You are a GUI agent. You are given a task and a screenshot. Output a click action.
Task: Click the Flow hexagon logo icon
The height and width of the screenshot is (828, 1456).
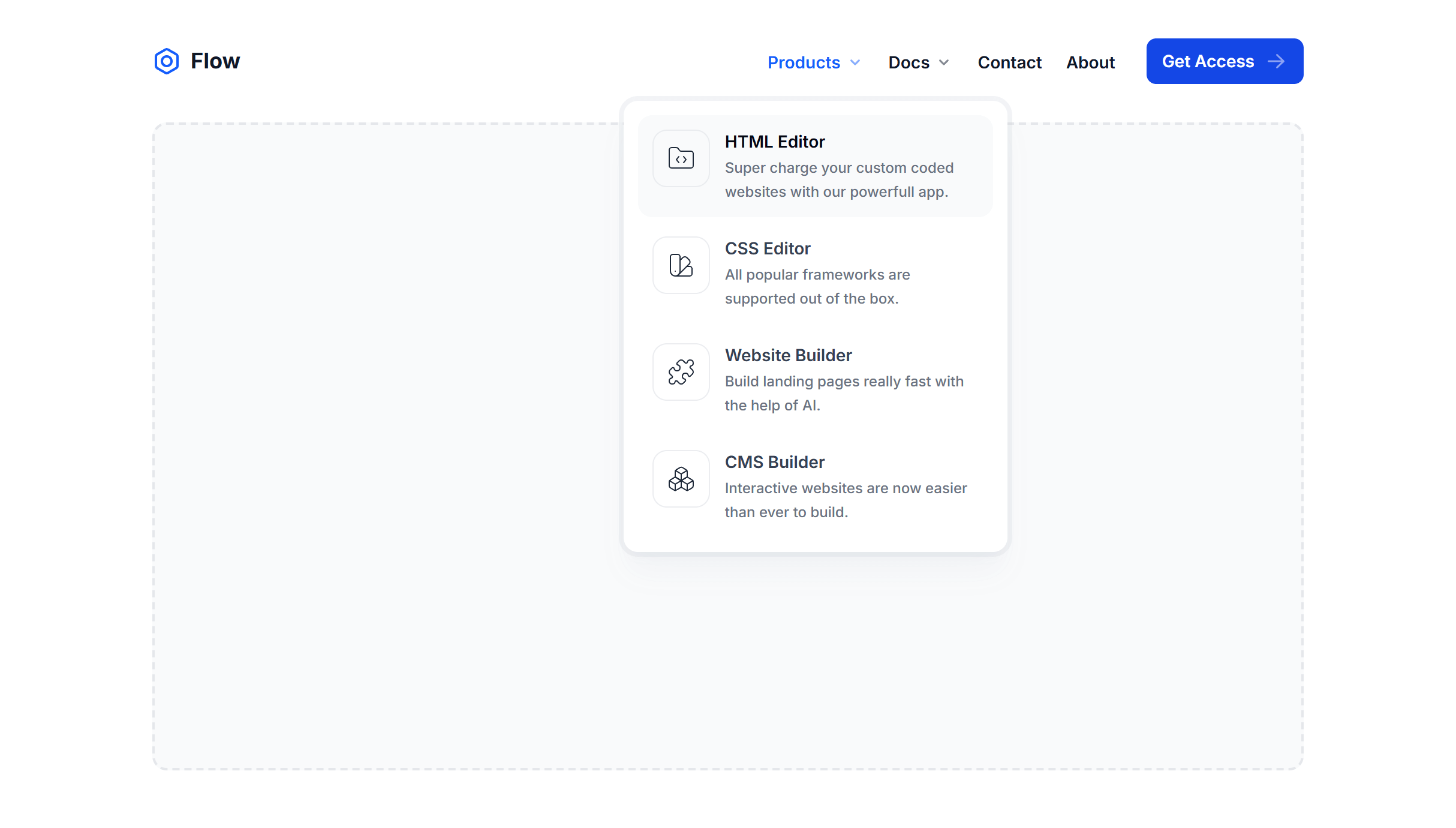pyautogui.click(x=166, y=61)
